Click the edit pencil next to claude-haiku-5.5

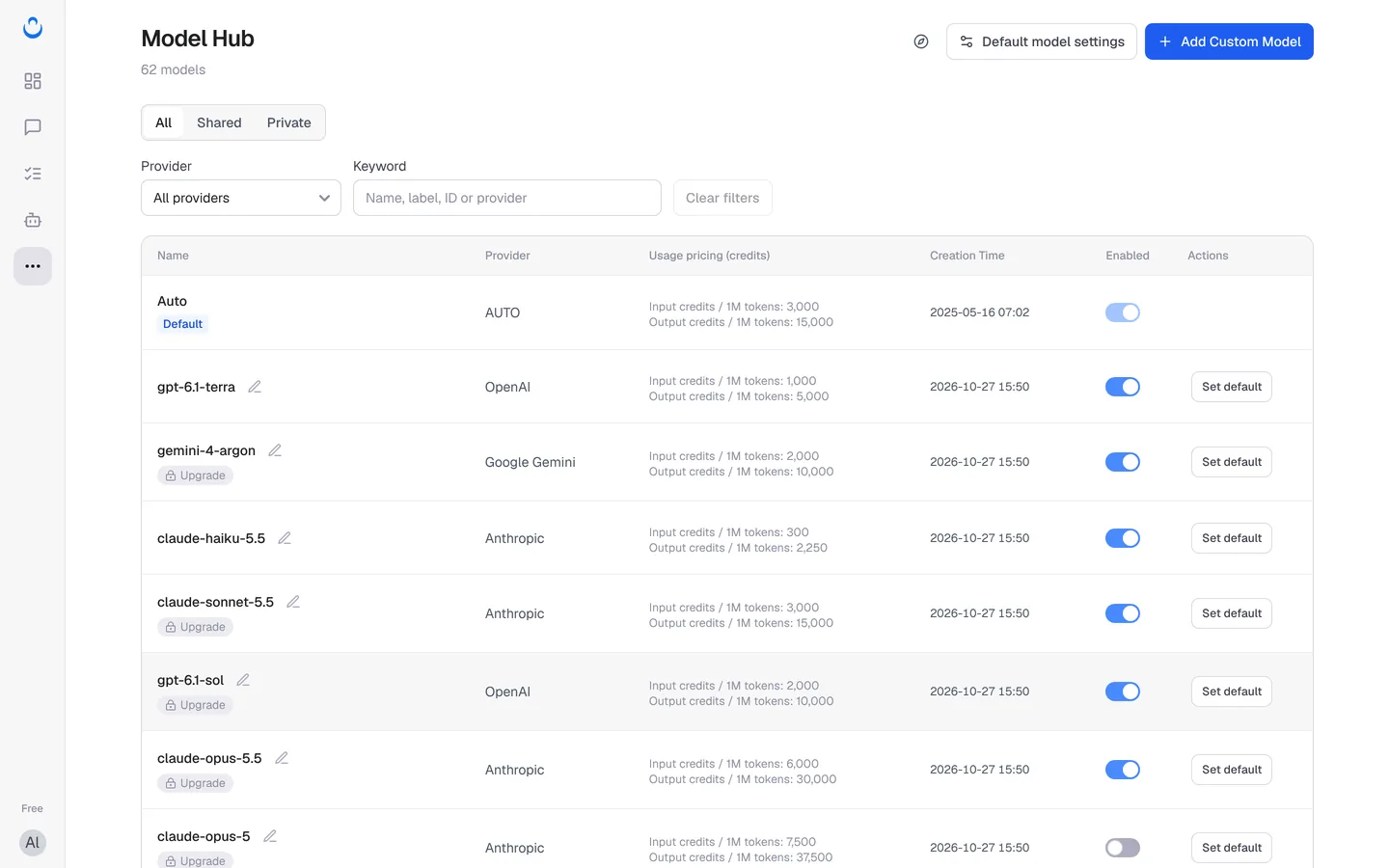click(x=285, y=538)
